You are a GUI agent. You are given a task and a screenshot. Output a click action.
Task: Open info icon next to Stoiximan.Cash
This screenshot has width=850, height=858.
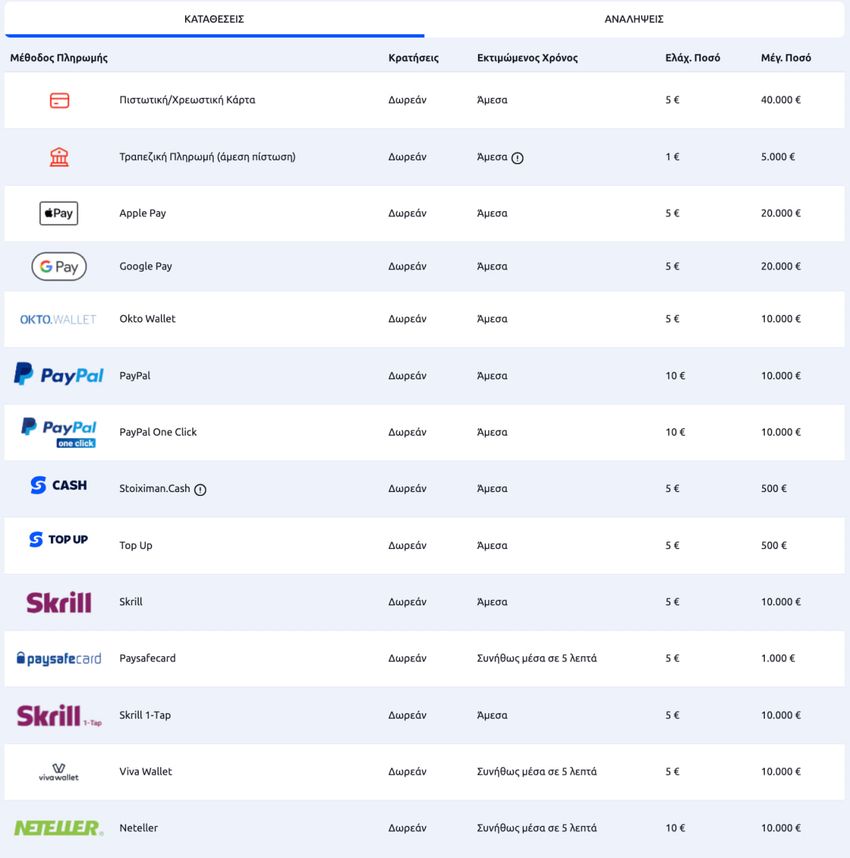point(200,490)
